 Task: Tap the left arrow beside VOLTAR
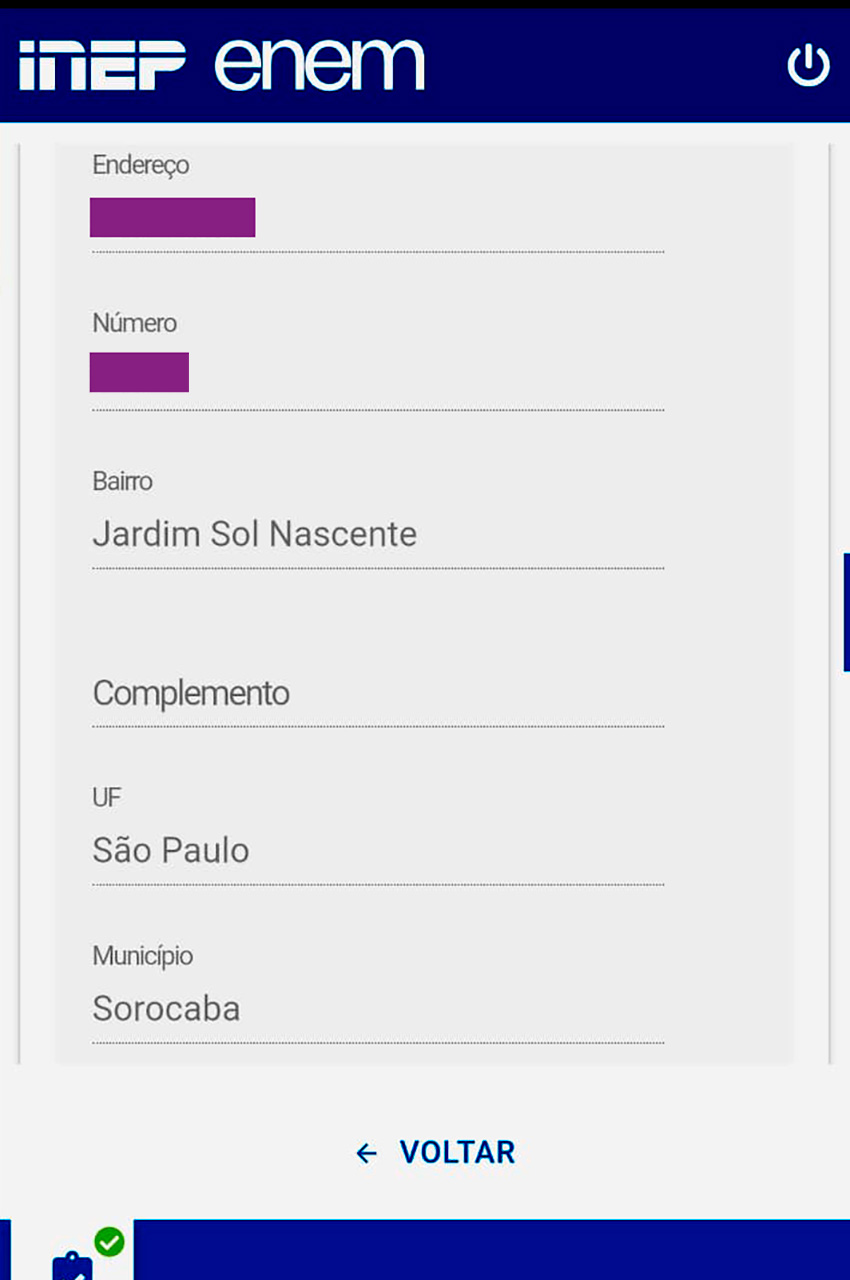(367, 1153)
